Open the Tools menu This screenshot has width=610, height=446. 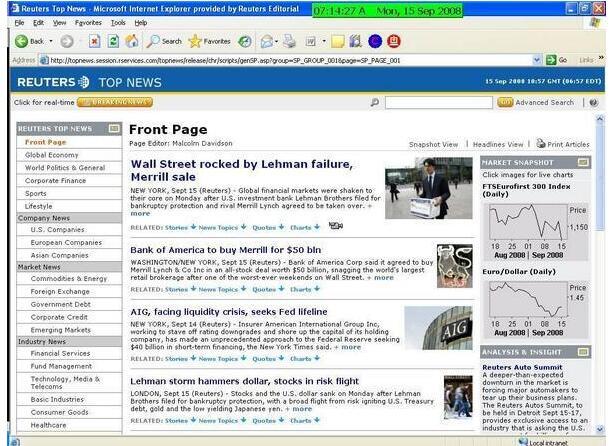pos(118,21)
